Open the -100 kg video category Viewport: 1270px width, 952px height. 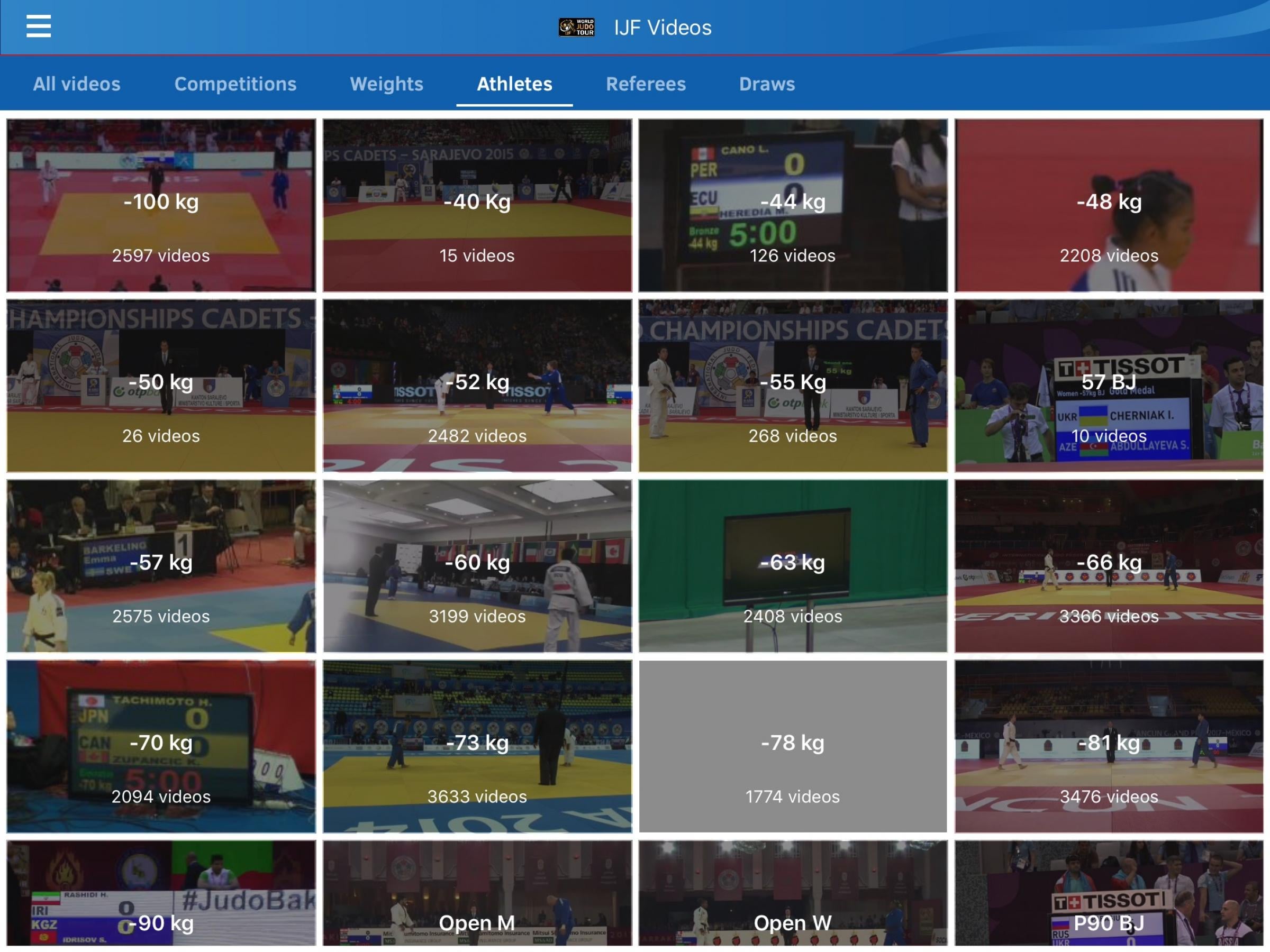pos(161,205)
